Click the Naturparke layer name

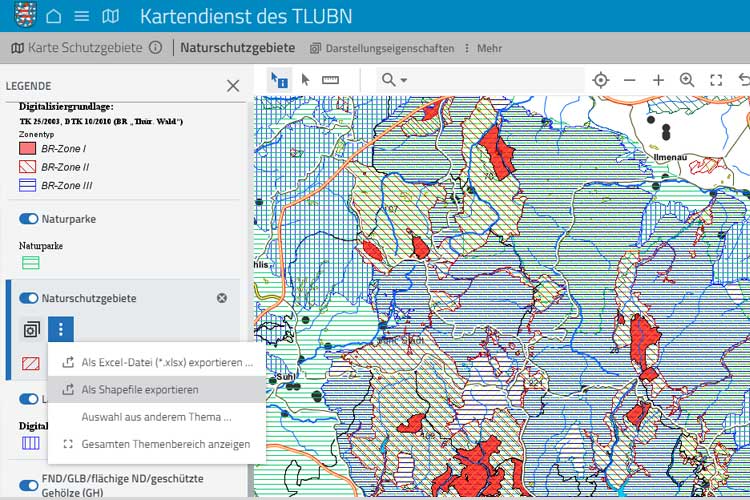click(69, 219)
